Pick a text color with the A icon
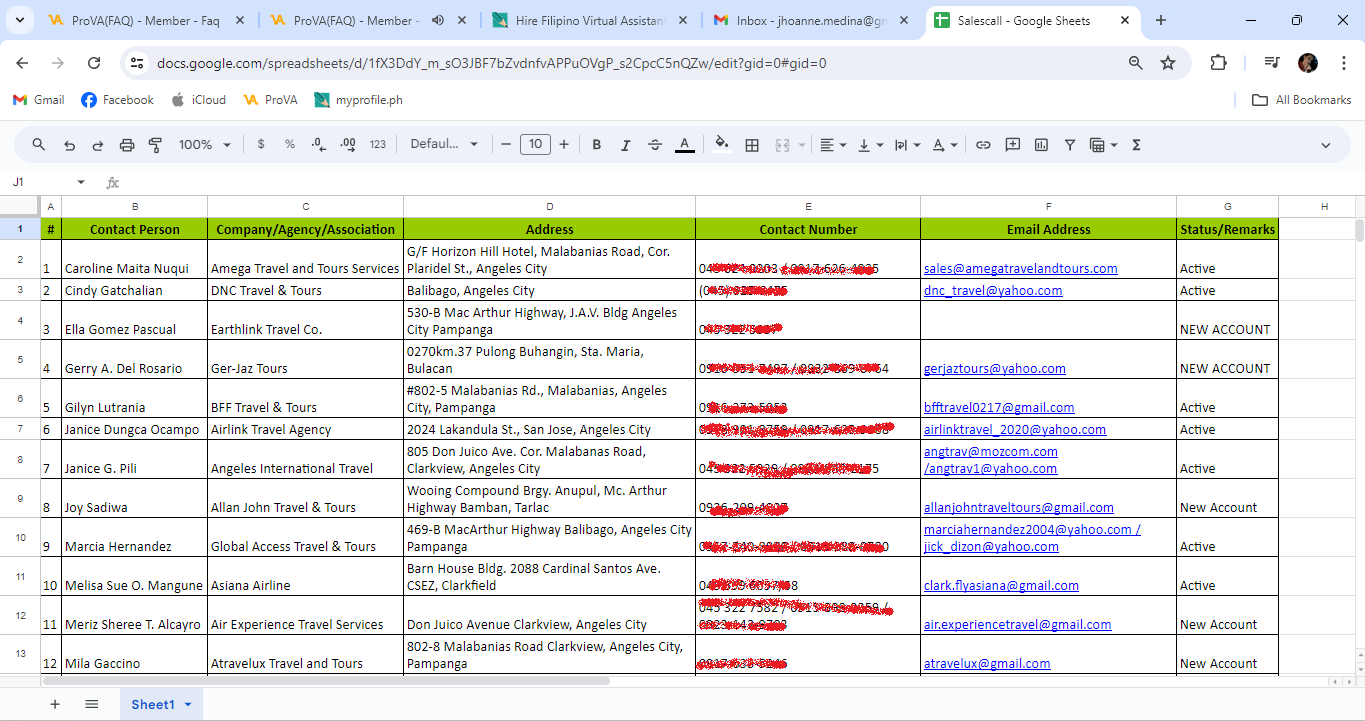The height and width of the screenshot is (721, 1365). [x=684, y=145]
